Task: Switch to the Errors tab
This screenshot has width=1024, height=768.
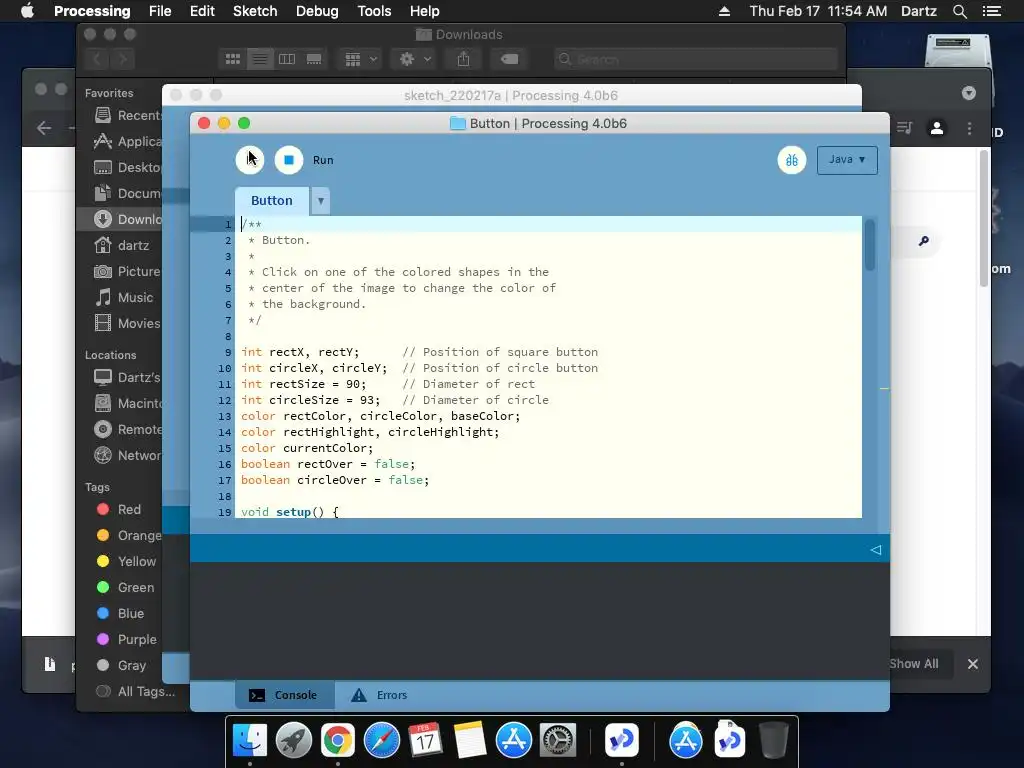Action: pos(380,695)
